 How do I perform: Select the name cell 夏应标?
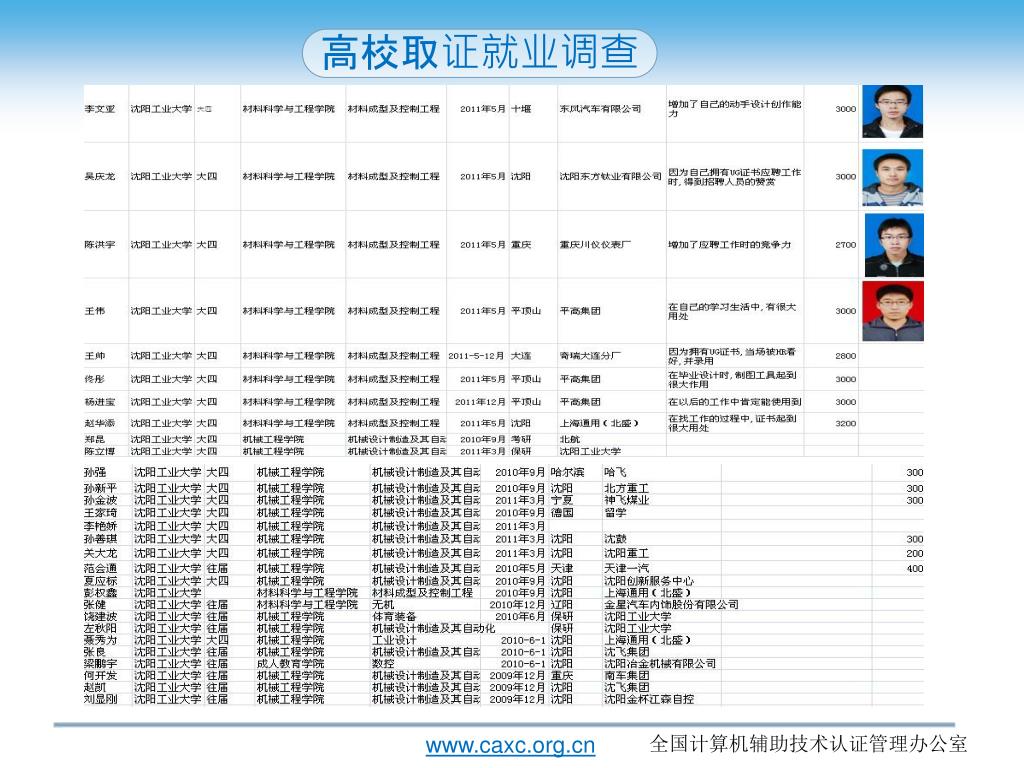tap(101, 581)
